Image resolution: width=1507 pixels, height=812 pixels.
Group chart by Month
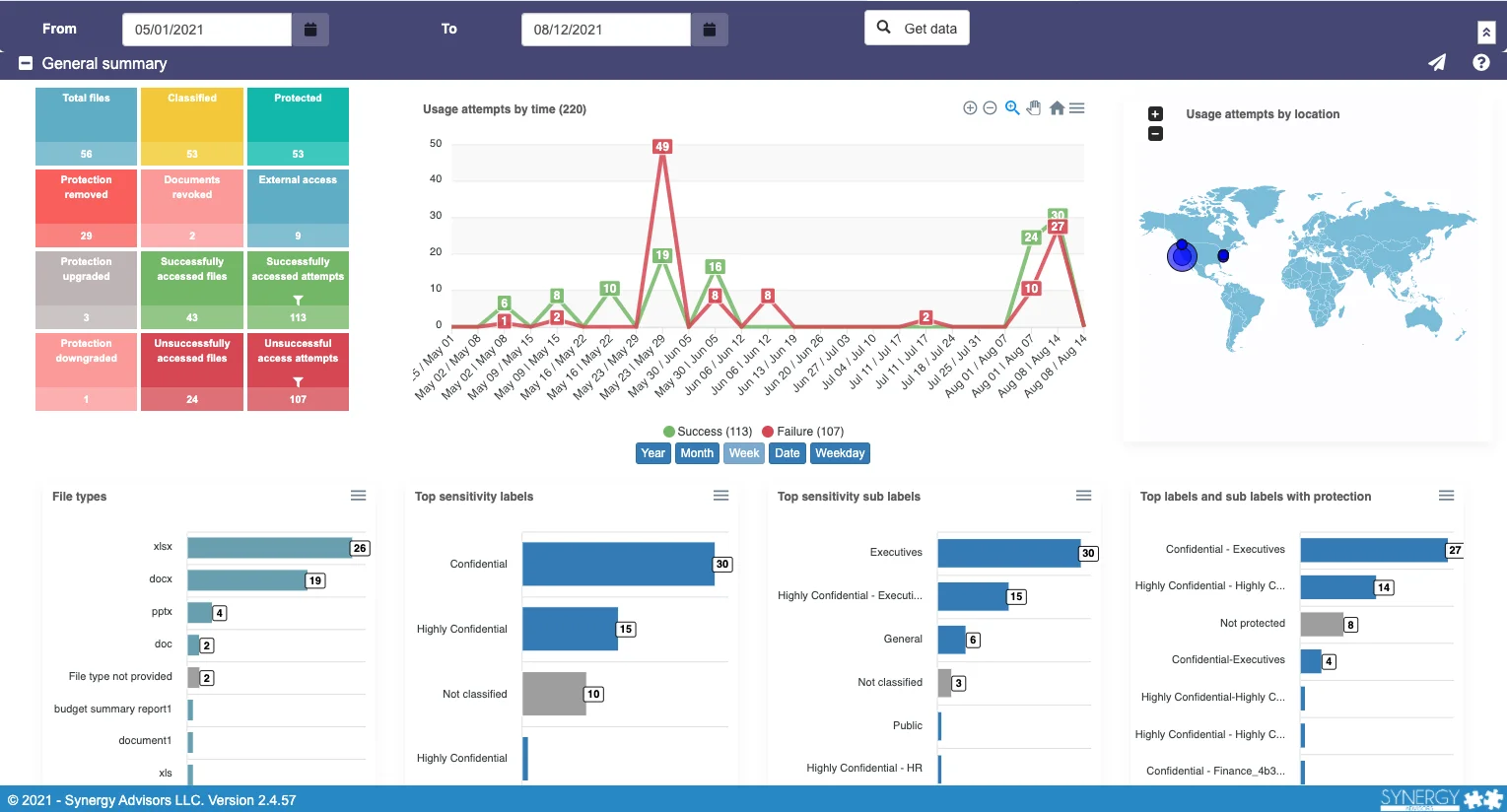tap(697, 453)
